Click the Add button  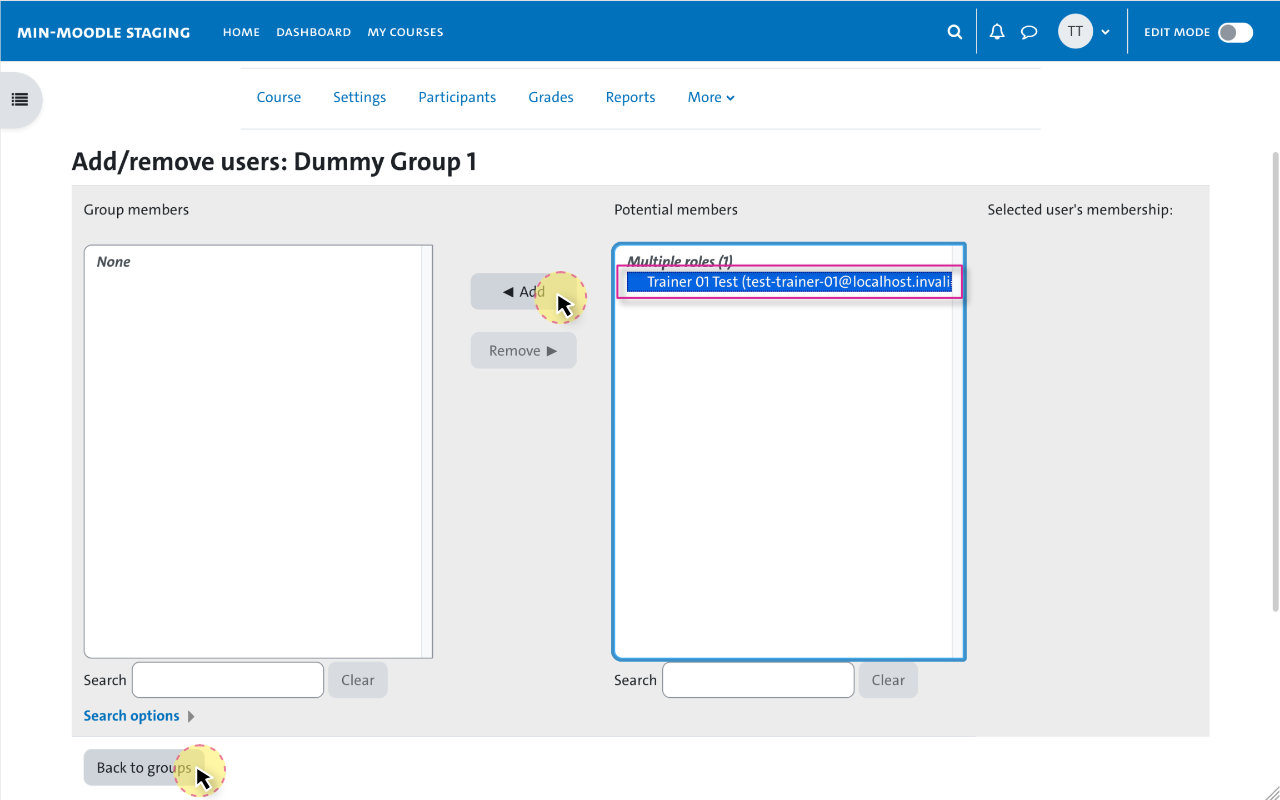[524, 292]
